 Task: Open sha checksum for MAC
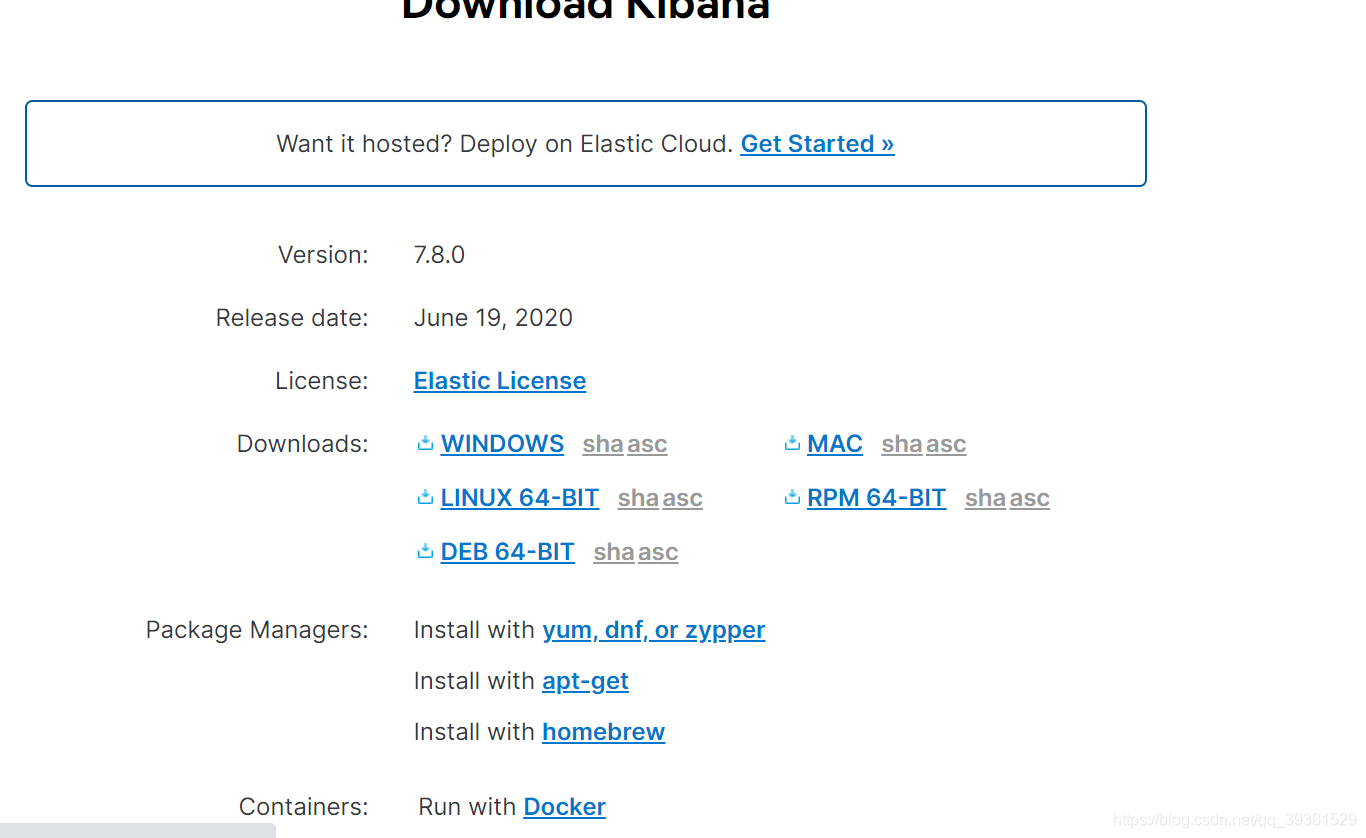tap(902, 444)
